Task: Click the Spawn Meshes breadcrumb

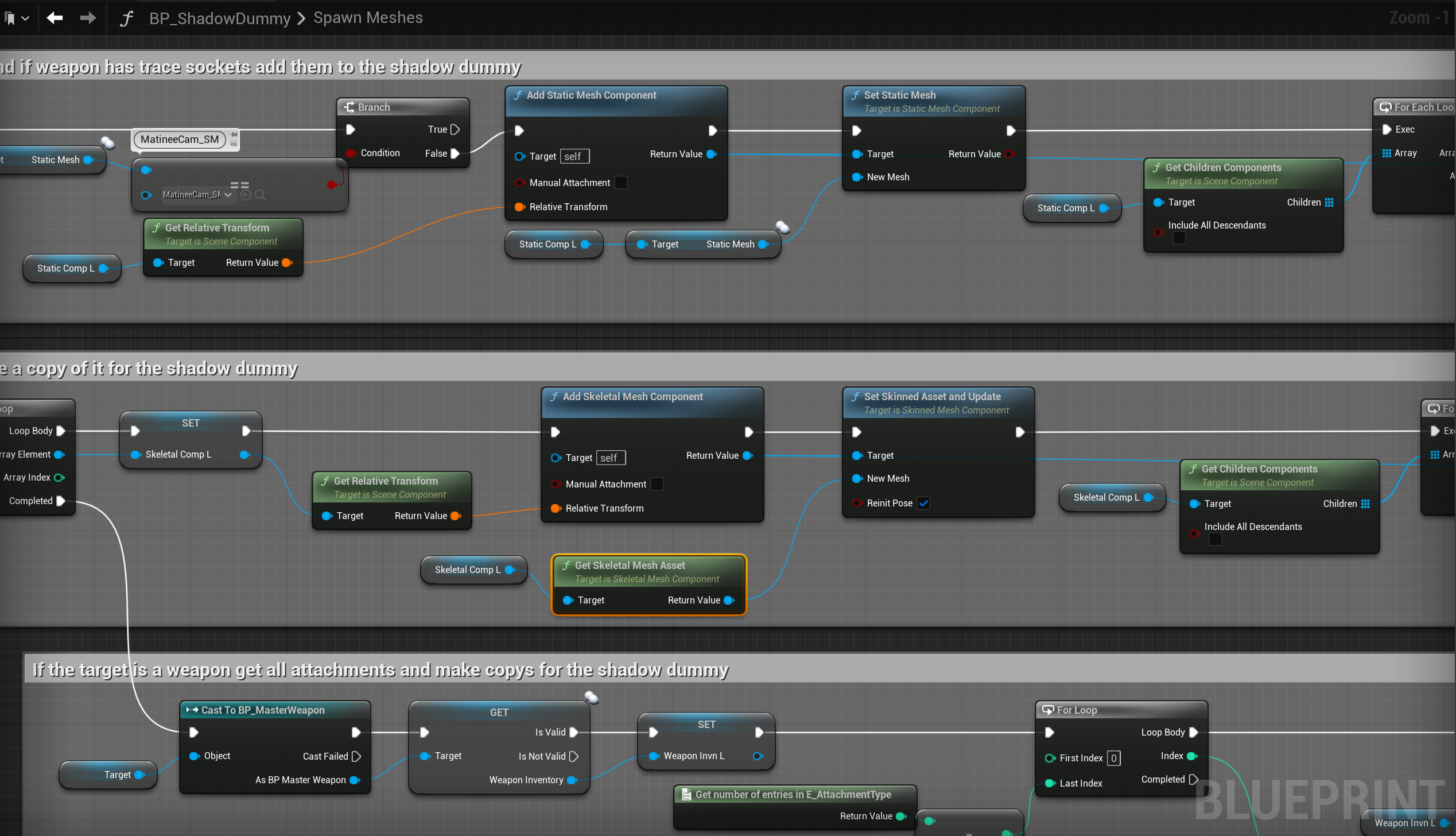Action: pos(368,18)
